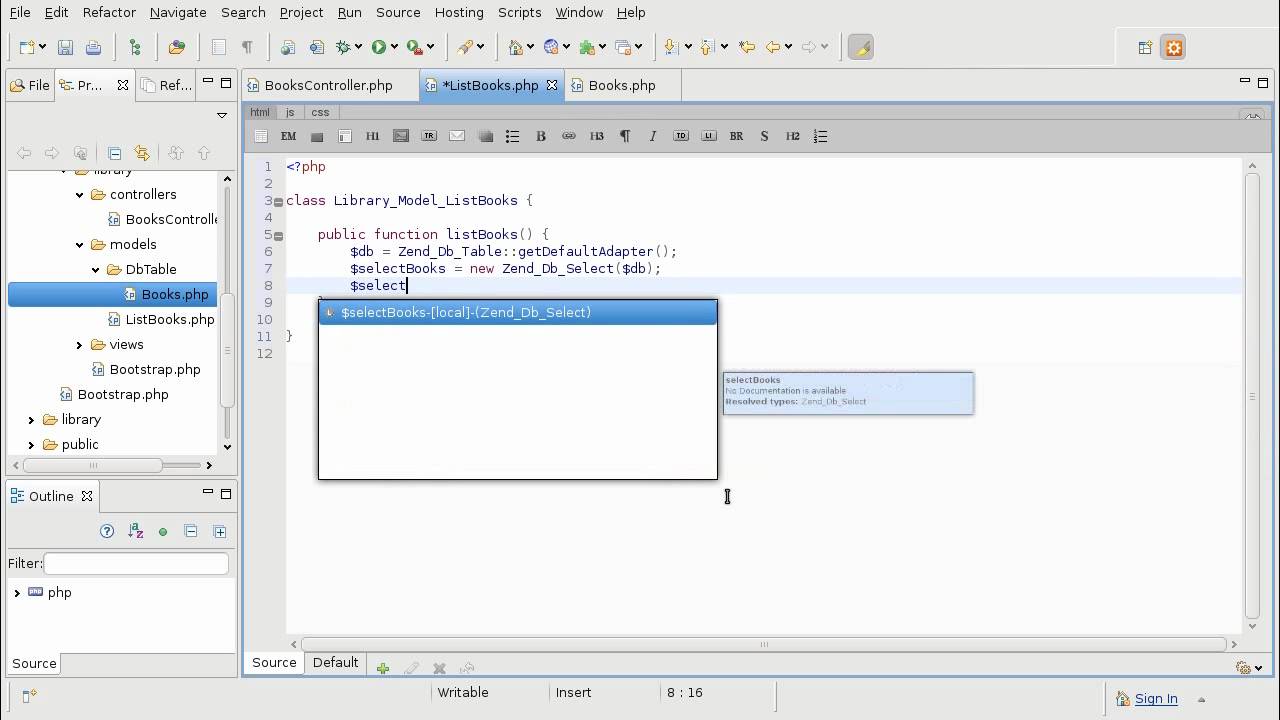1280x720 pixels.
Task: Select the orange gear perspective button
Action: pos(1173,47)
